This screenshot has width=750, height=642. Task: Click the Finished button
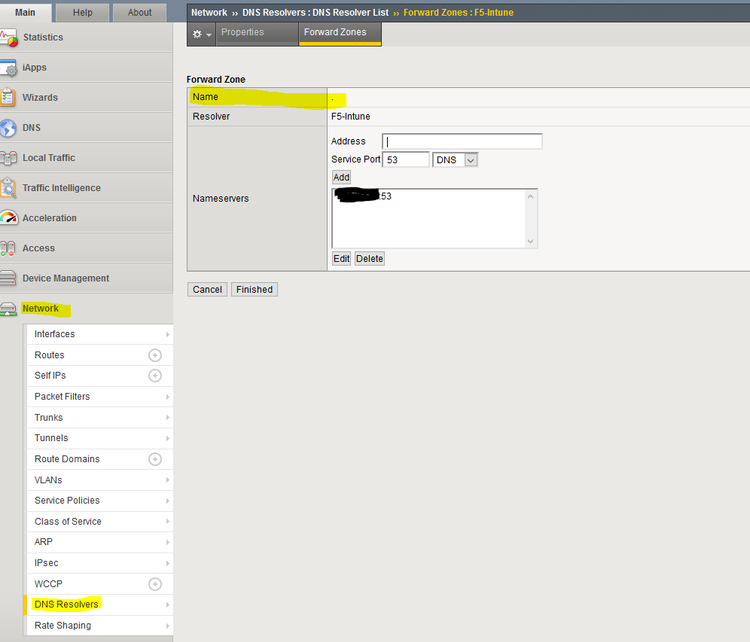(254, 289)
